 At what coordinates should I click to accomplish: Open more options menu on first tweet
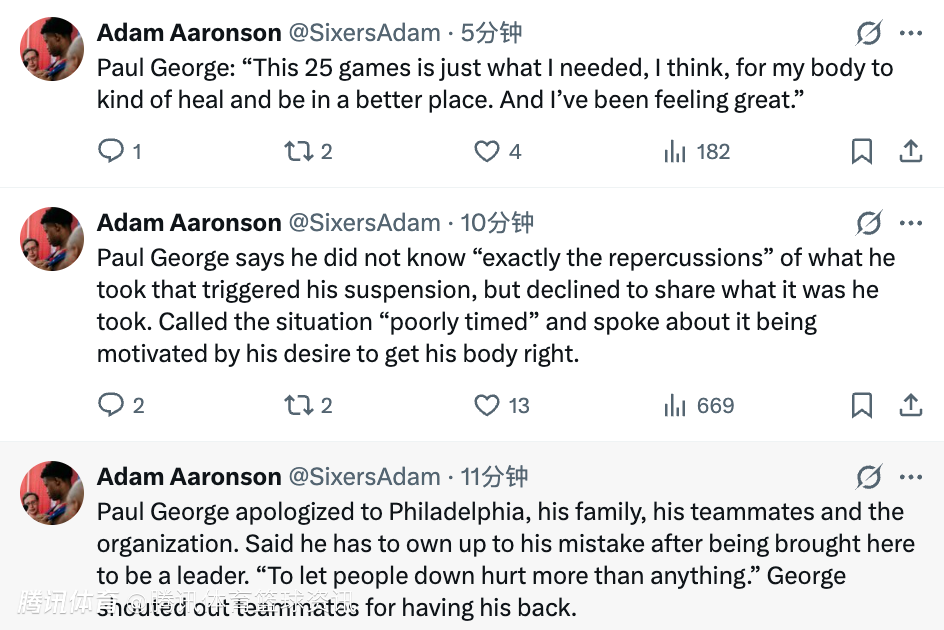point(910,33)
